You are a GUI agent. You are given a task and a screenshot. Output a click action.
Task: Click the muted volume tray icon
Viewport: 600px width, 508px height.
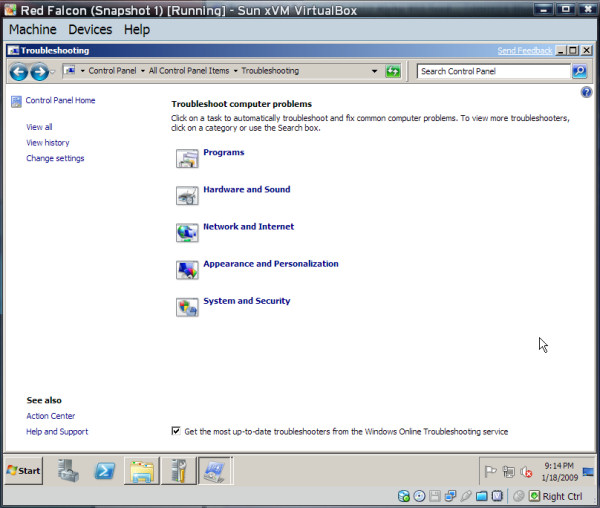[526, 472]
